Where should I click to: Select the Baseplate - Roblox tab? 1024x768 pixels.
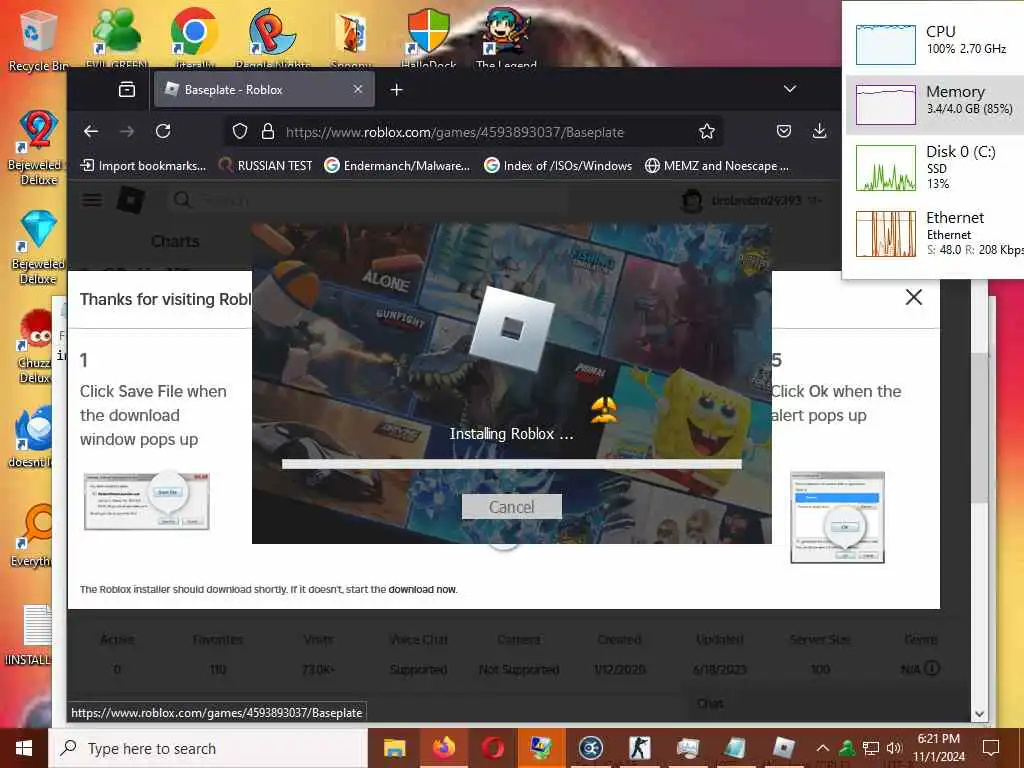click(264, 89)
